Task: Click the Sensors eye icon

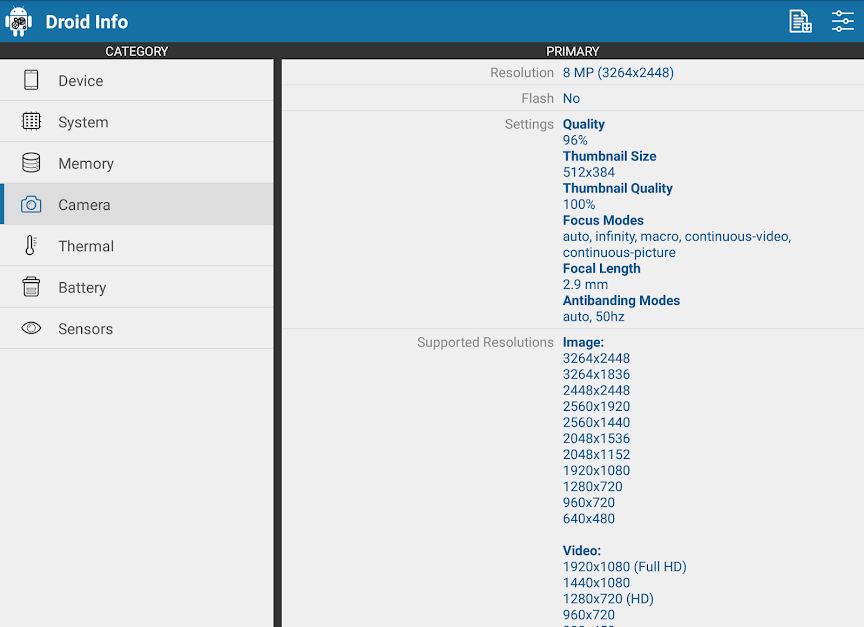Action: pyautogui.click(x=31, y=328)
